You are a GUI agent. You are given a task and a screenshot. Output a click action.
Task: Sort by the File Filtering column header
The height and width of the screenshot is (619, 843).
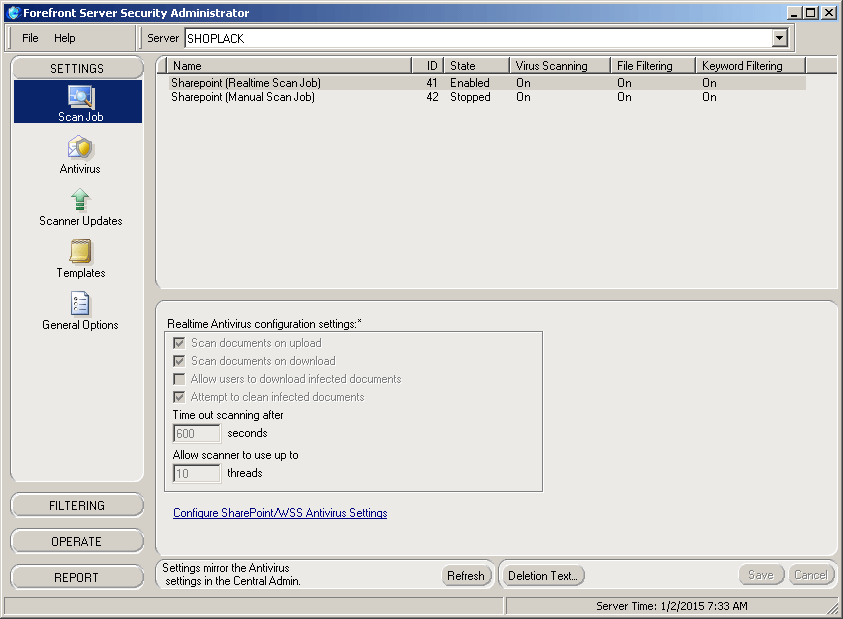point(653,66)
